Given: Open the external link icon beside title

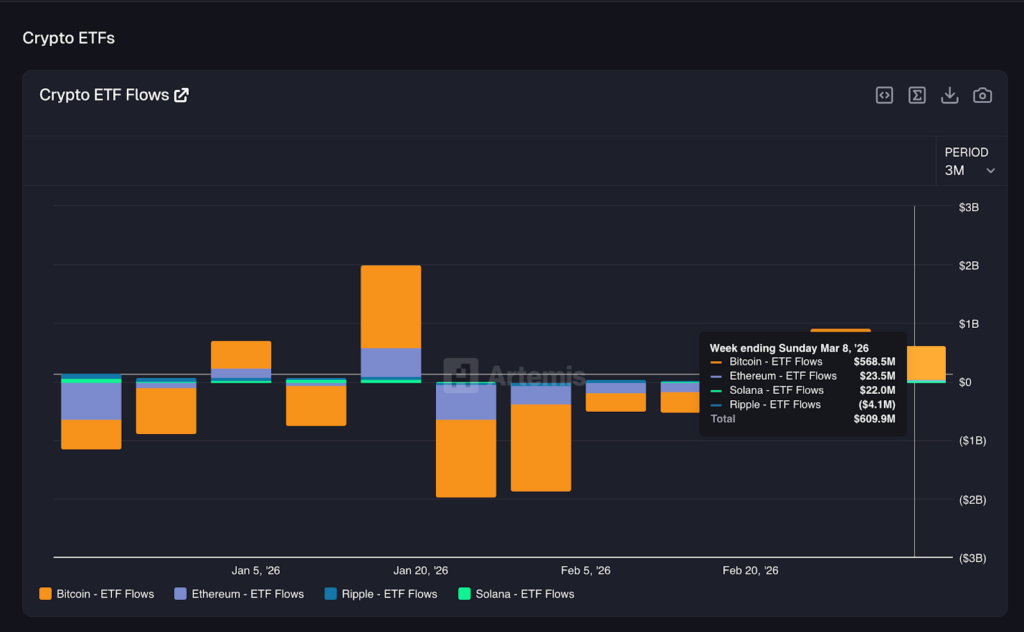Looking at the screenshot, I should pyautogui.click(x=181, y=95).
